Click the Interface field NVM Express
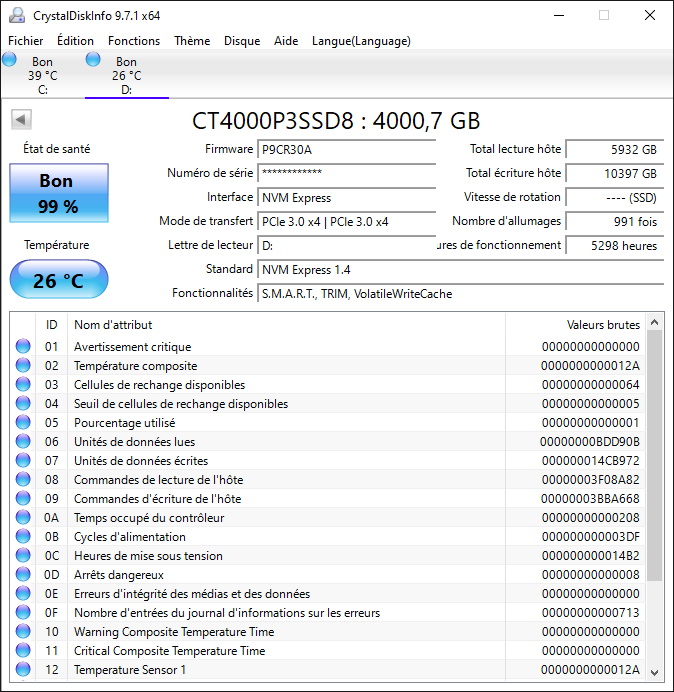Screen dimensions: 674x692 pyautogui.click(x=346, y=198)
